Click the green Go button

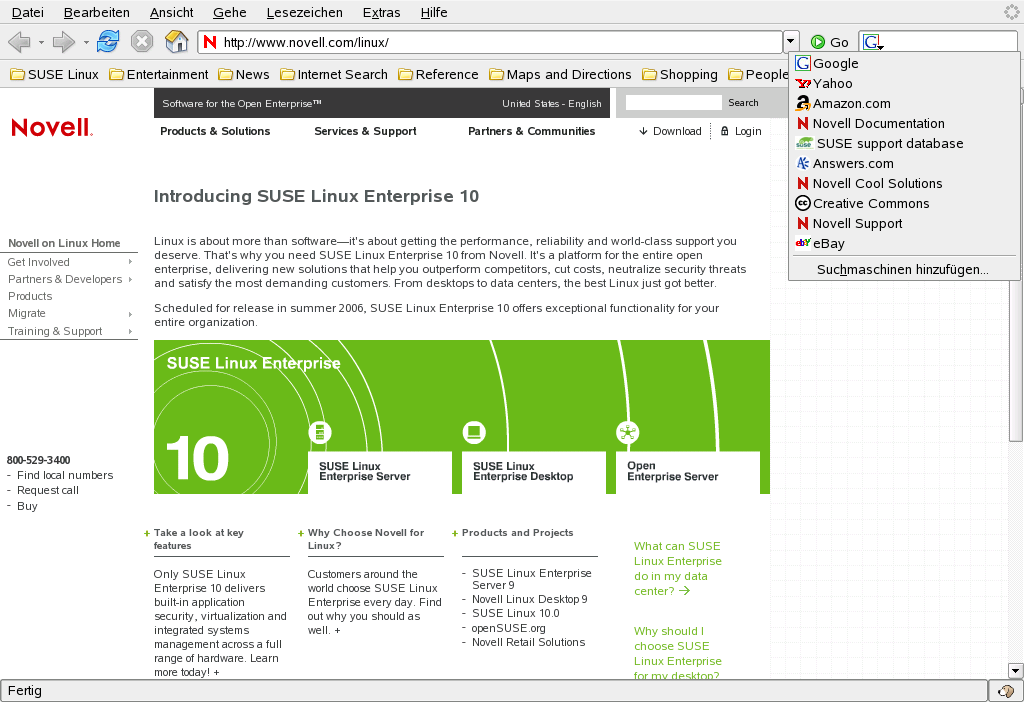pyautogui.click(x=829, y=42)
